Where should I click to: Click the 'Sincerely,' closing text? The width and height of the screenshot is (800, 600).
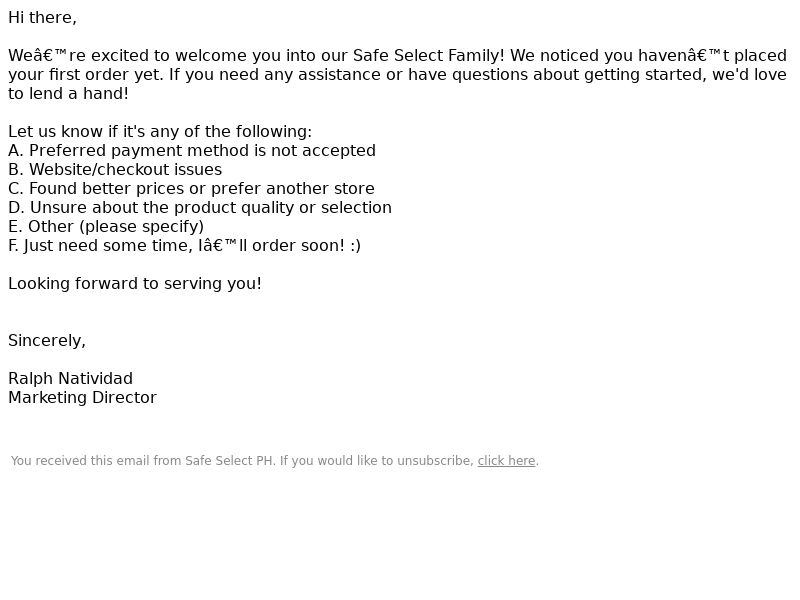coord(47,341)
